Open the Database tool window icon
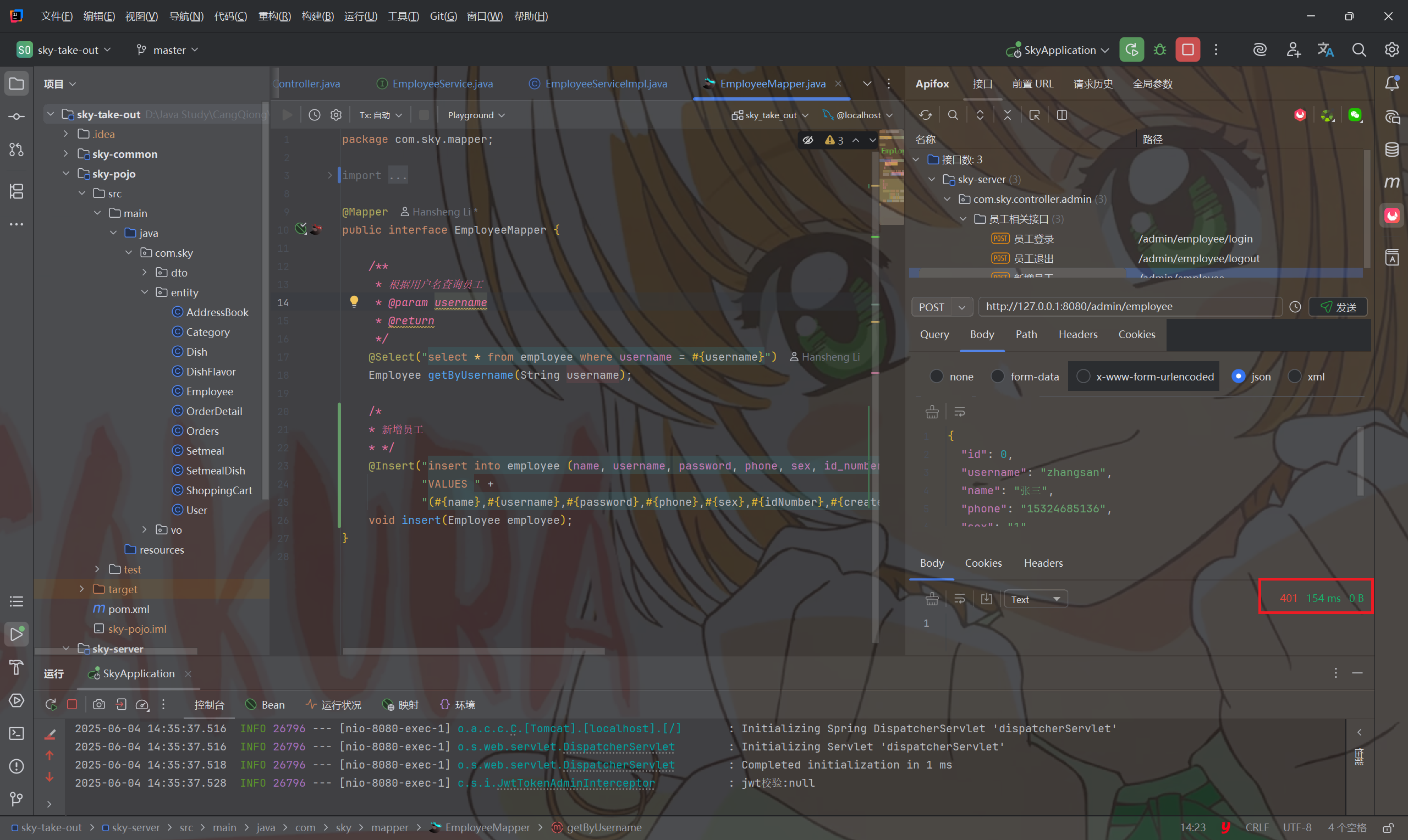 1391,150
